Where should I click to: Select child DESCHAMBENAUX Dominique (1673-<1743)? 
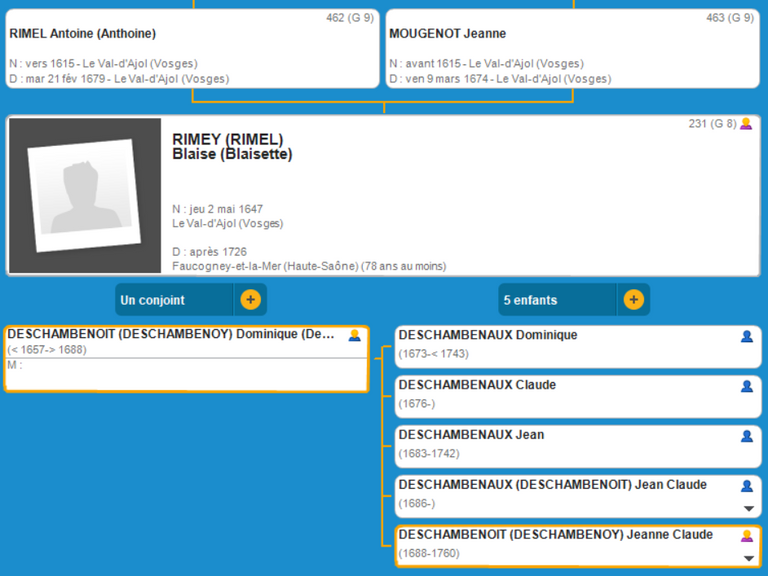487,336
